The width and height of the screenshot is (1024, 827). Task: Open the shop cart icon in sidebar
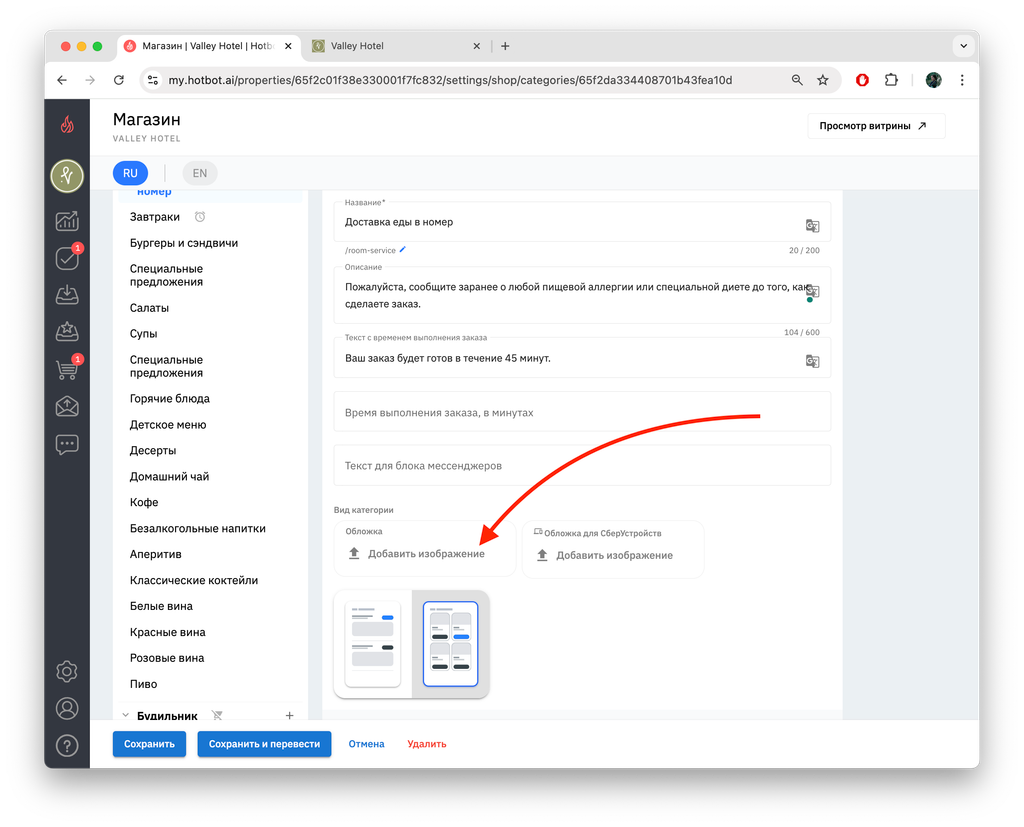[67, 369]
